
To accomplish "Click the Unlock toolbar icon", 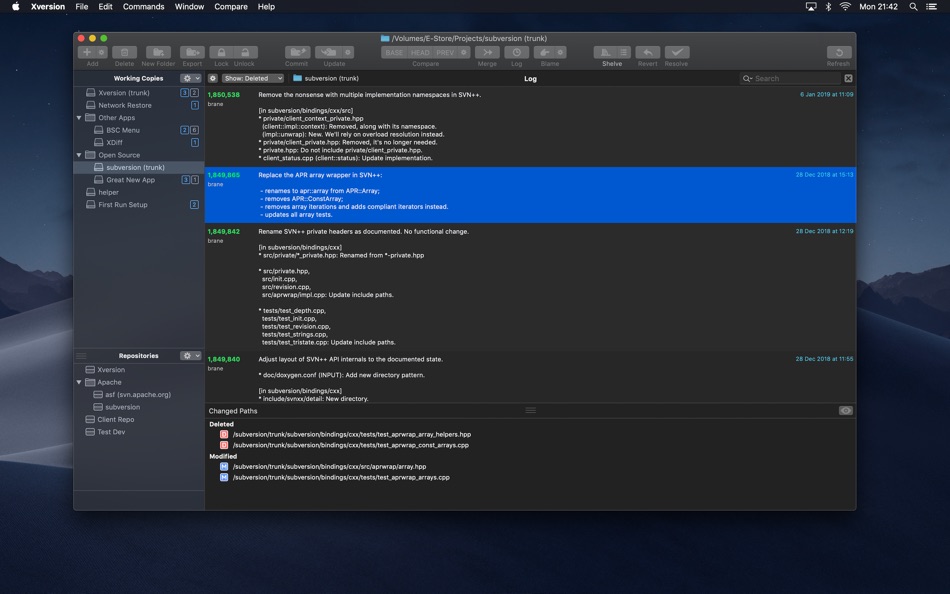I will click(245, 52).
